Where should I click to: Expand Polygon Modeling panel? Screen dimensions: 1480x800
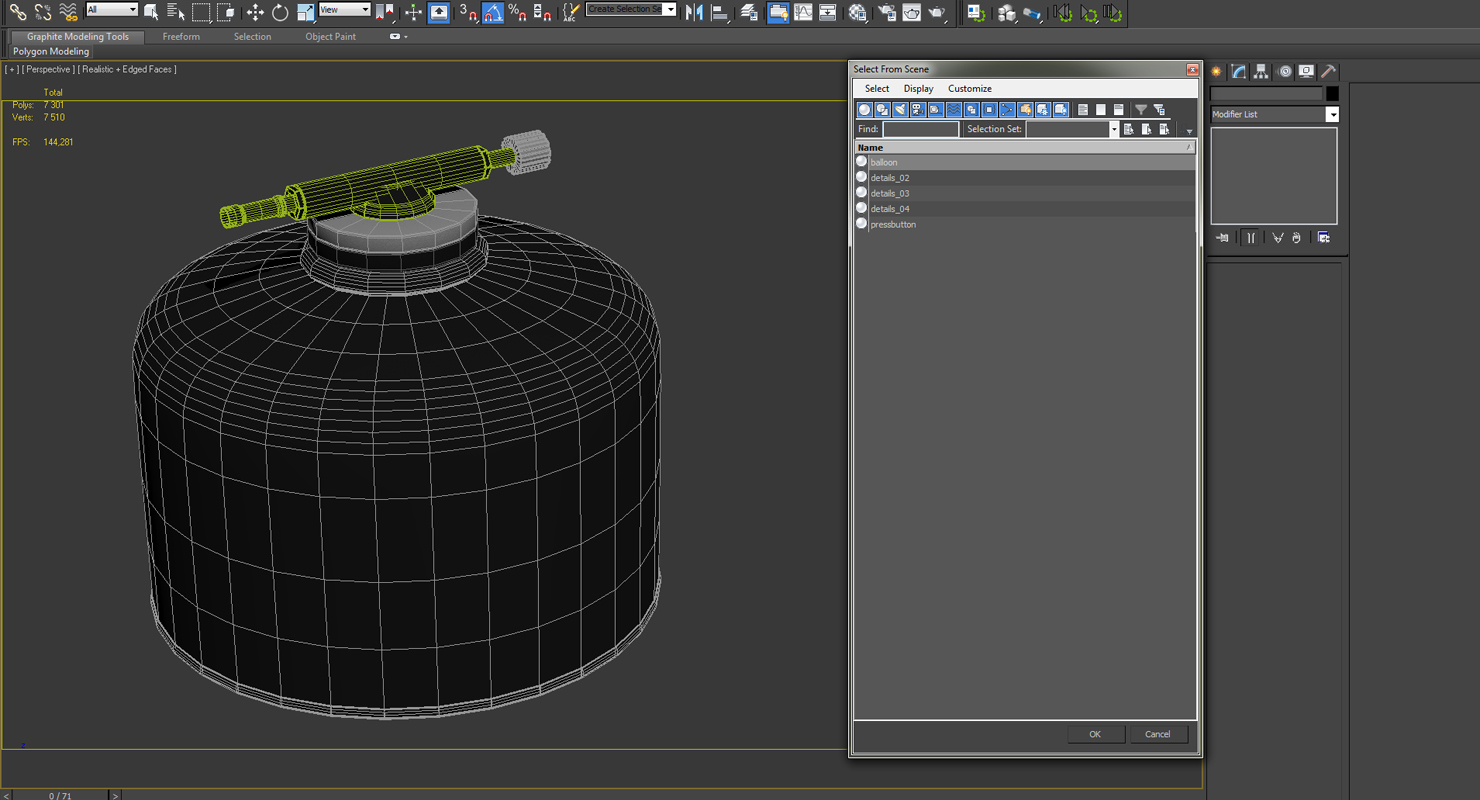pyautogui.click(x=51, y=51)
